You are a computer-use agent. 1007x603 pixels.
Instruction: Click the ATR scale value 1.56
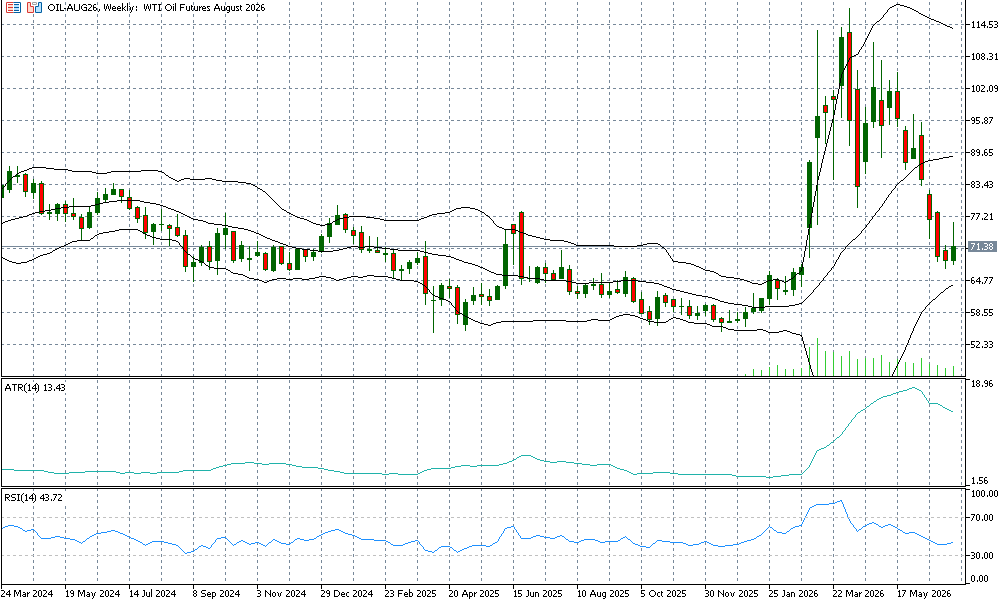(981, 480)
